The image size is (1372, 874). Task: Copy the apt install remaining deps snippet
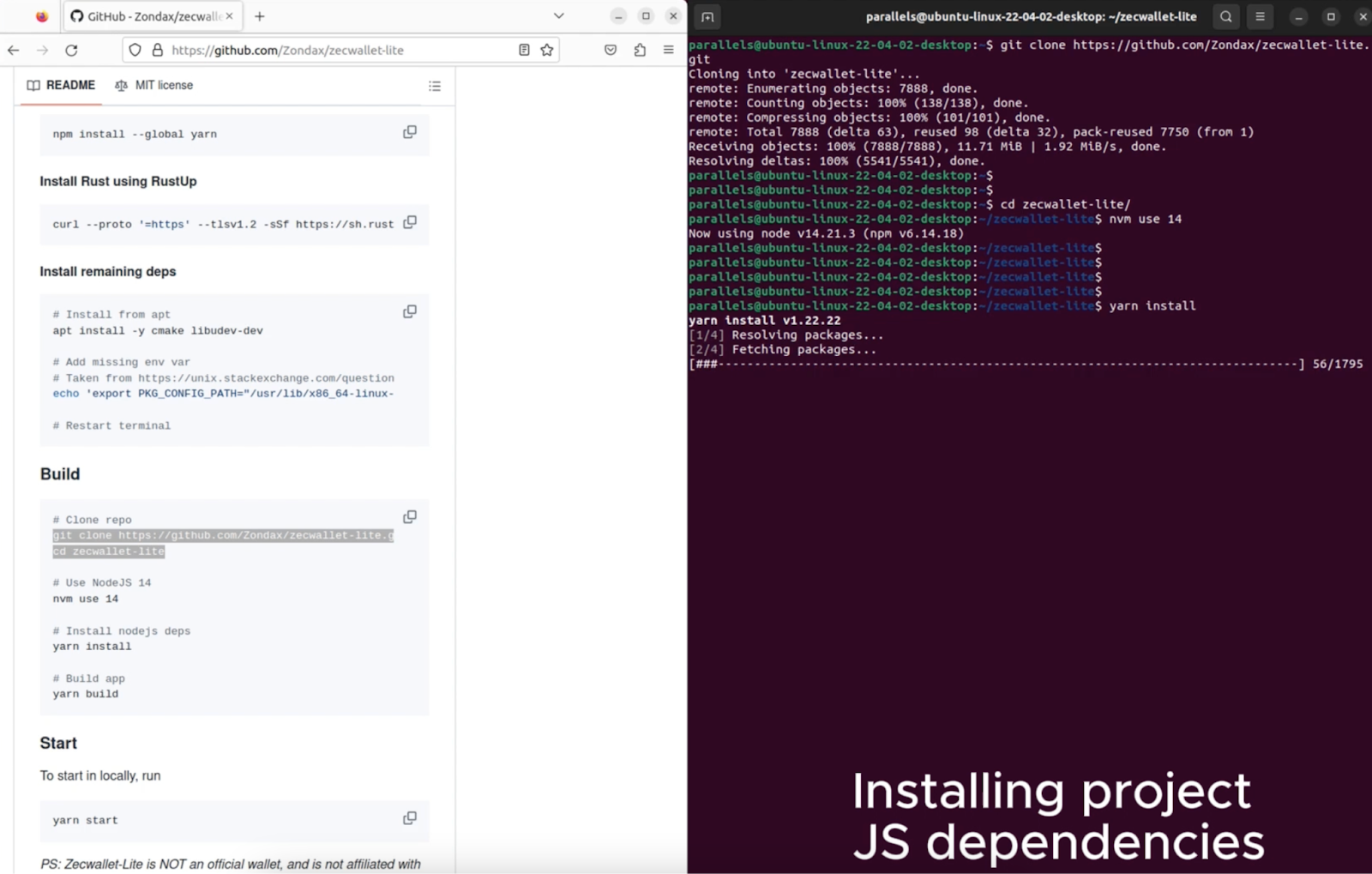(410, 311)
